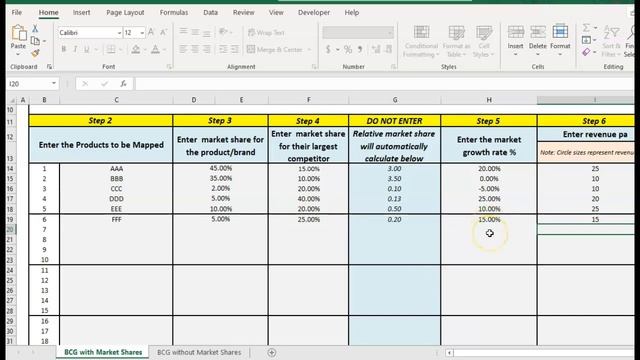
Task: Click the Cut scissors icon
Action: click(x=35, y=29)
